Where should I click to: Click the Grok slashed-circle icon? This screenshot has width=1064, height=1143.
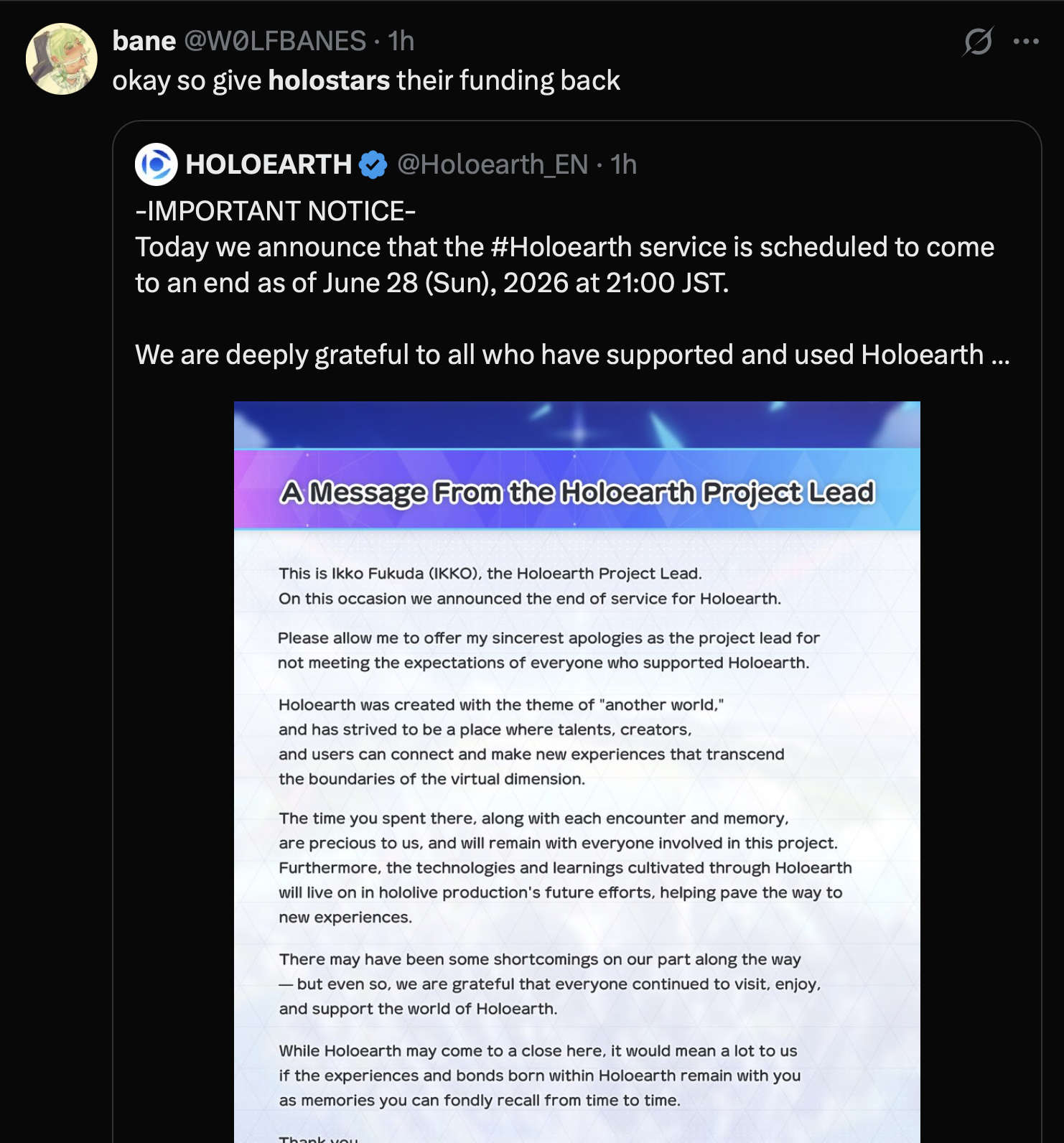[978, 41]
